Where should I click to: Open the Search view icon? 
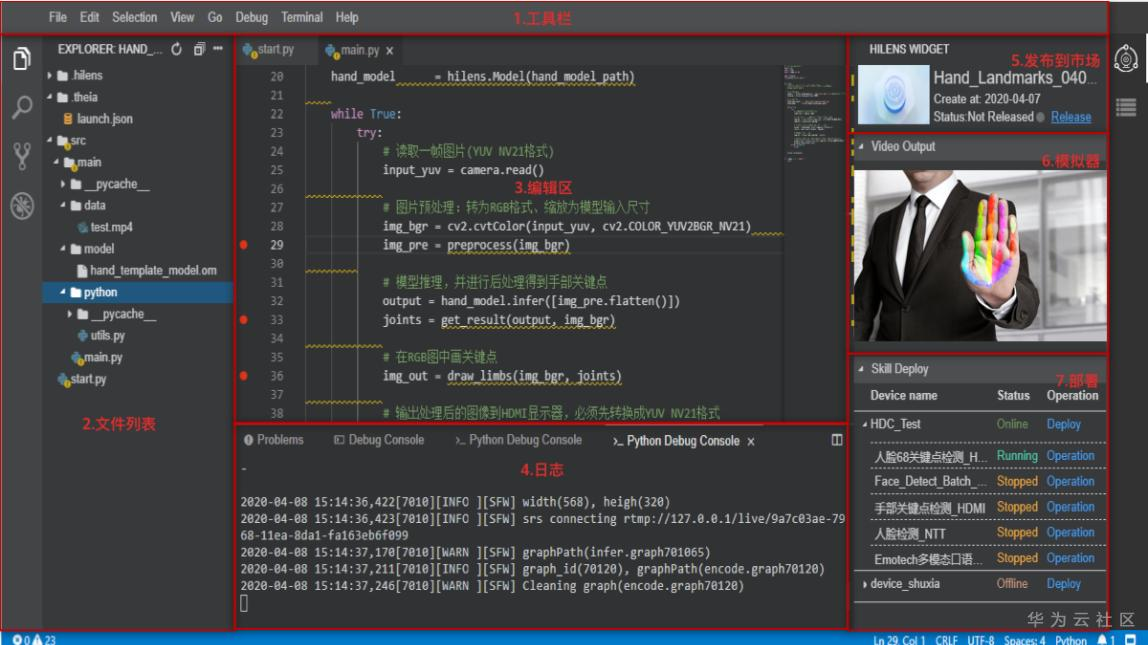point(21,107)
